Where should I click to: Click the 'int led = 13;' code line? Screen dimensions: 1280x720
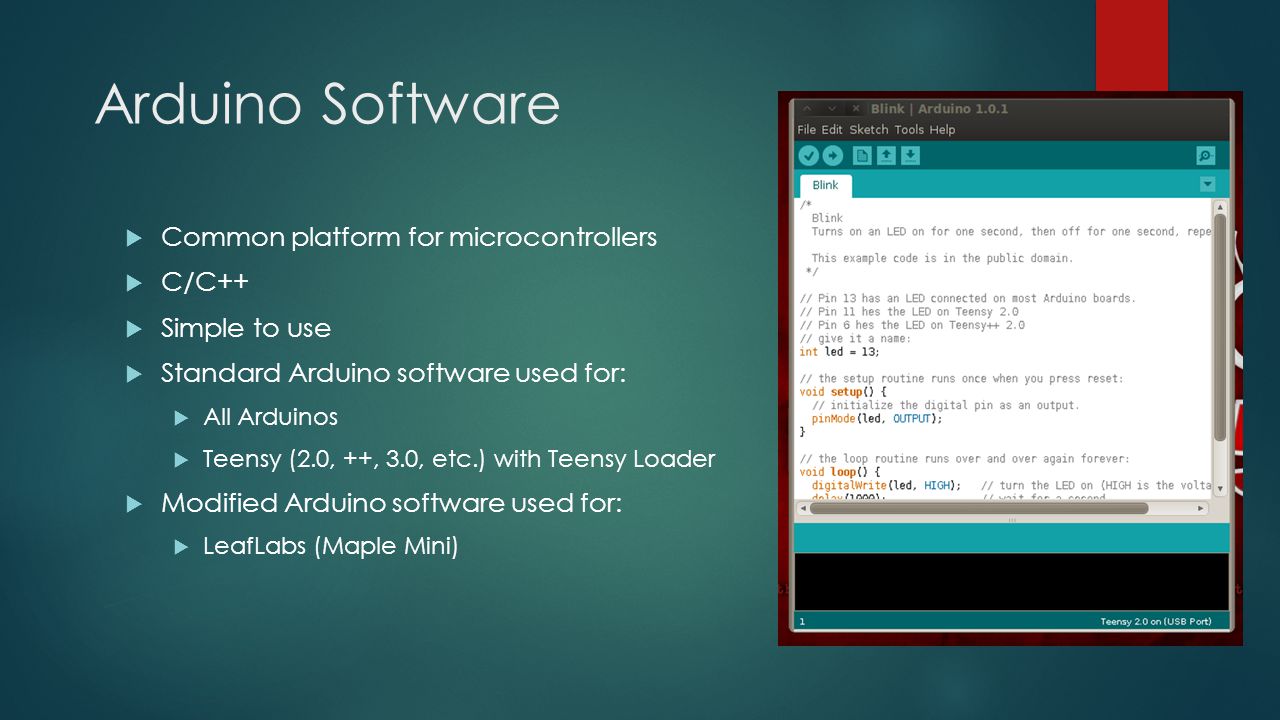(840, 352)
